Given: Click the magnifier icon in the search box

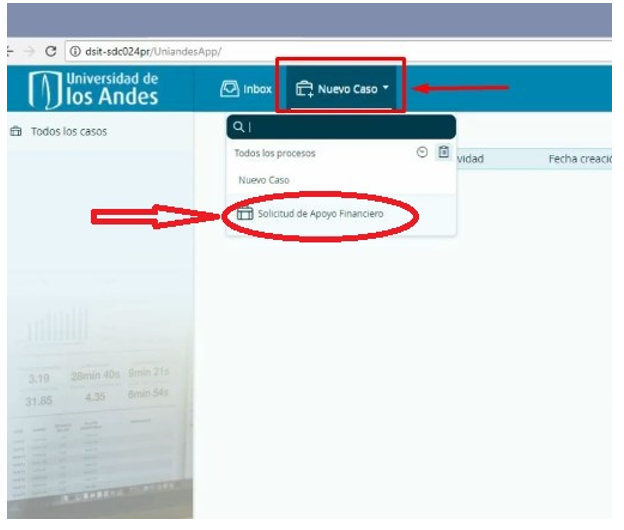Looking at the screenshot, I should pyautogui.click(x=239, y=127).
